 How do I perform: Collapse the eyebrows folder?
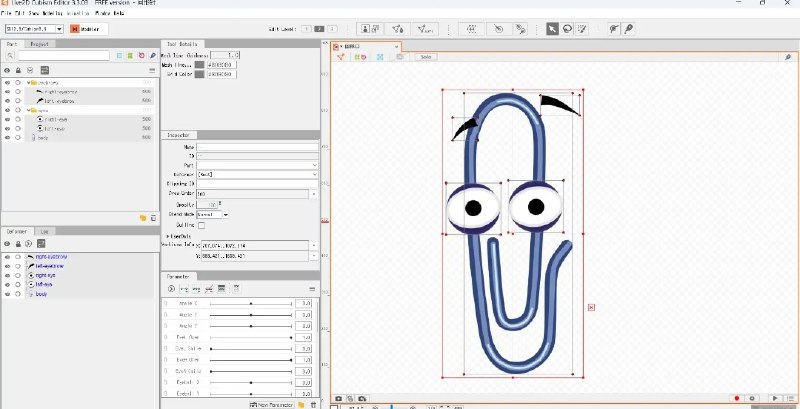coord(29,83)
